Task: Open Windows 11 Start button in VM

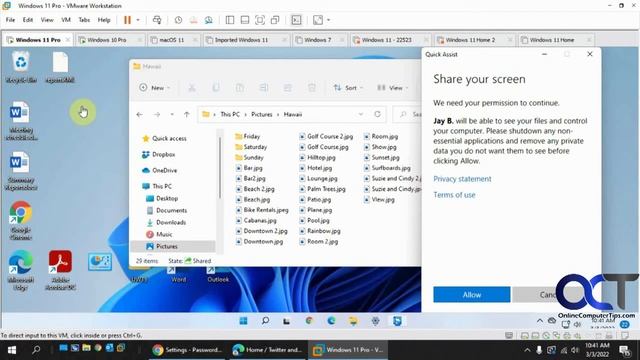Action: (243, 321)
